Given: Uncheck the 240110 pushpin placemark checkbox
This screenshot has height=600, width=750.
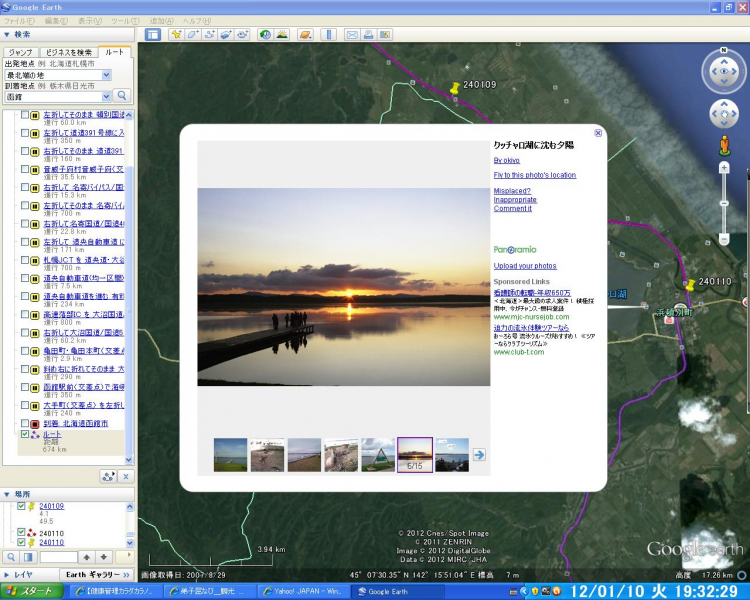Looking at the screenshot, I should pos(21,542).
